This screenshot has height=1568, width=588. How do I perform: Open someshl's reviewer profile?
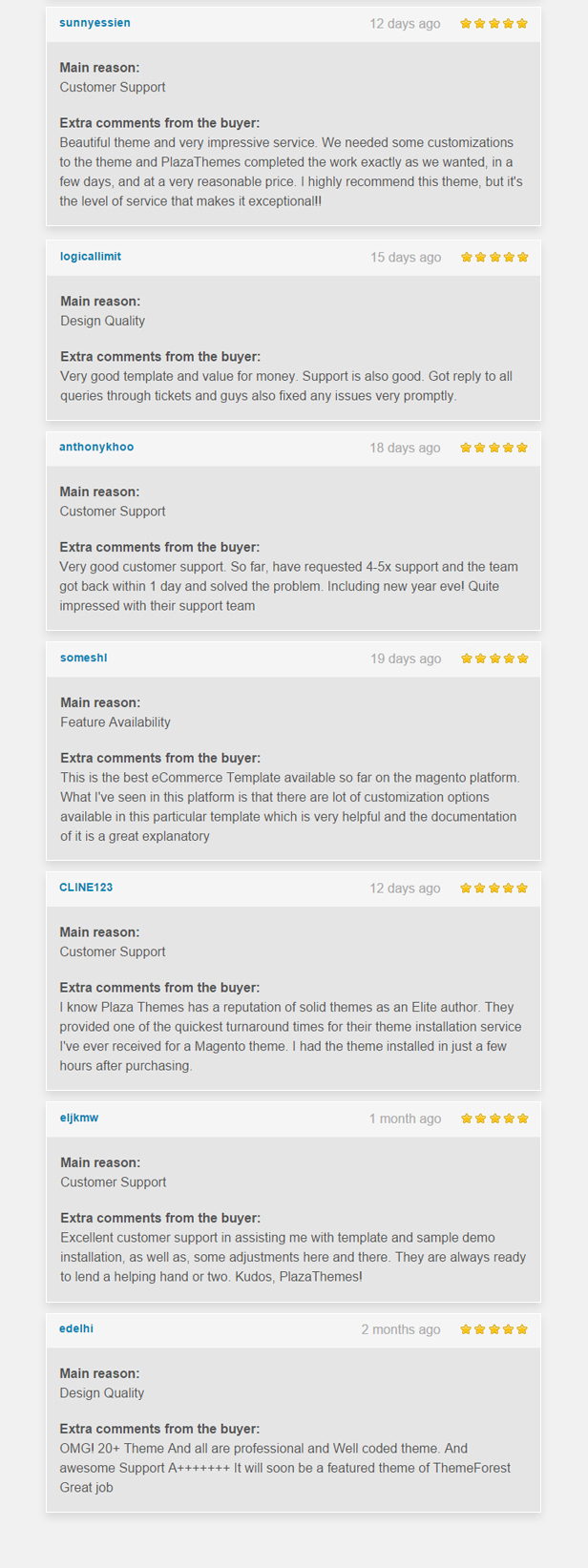coord(84,659)
